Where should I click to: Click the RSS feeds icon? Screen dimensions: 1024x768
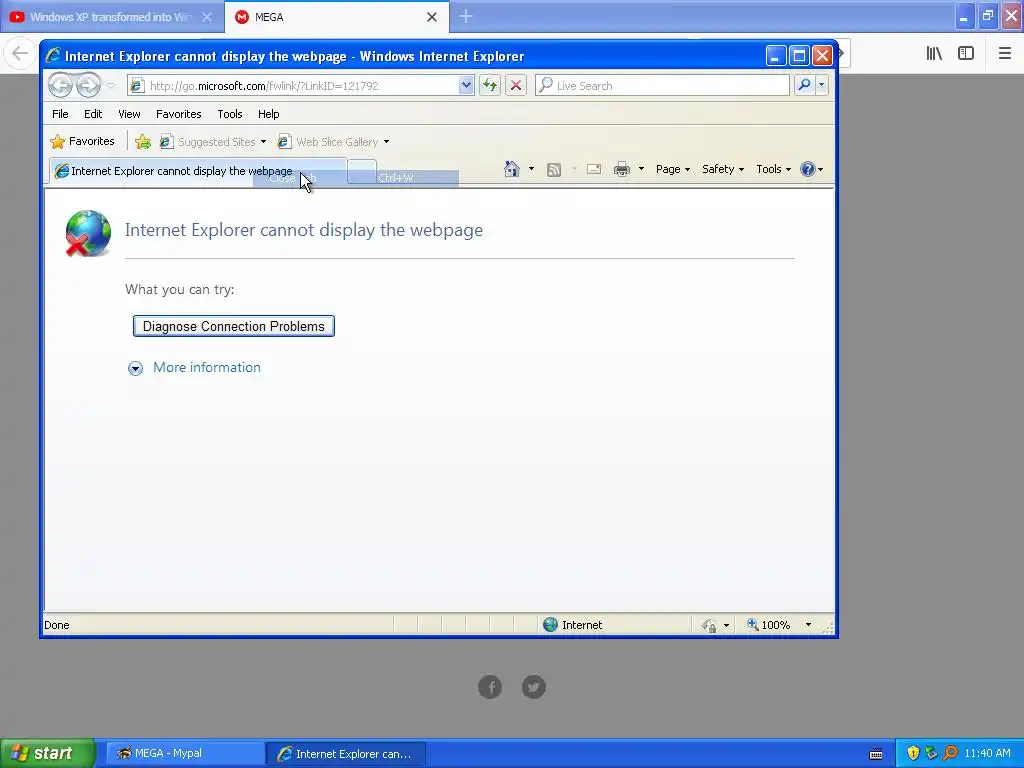554,170
